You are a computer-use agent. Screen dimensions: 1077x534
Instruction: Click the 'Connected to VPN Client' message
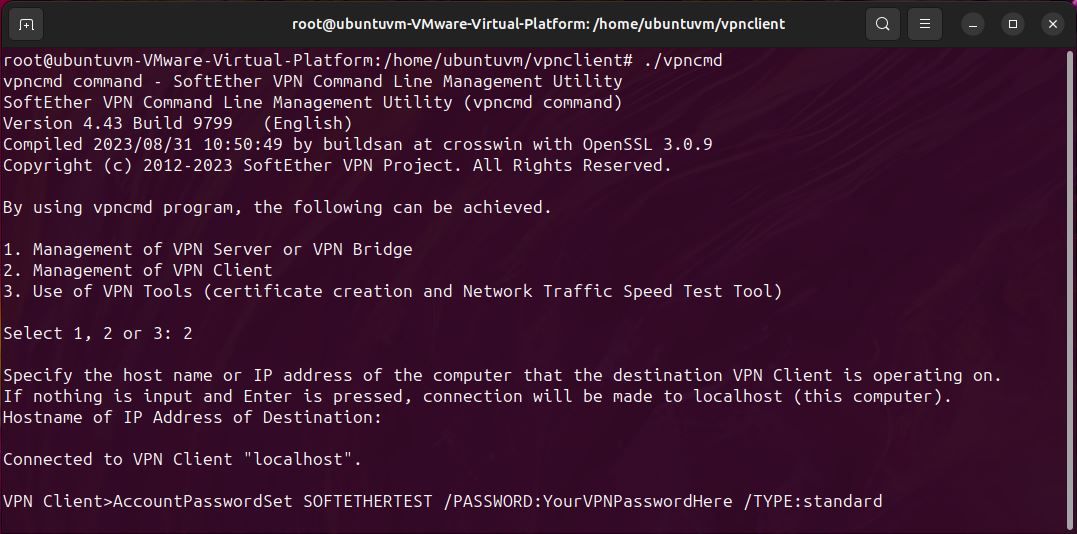click(182, 459)
